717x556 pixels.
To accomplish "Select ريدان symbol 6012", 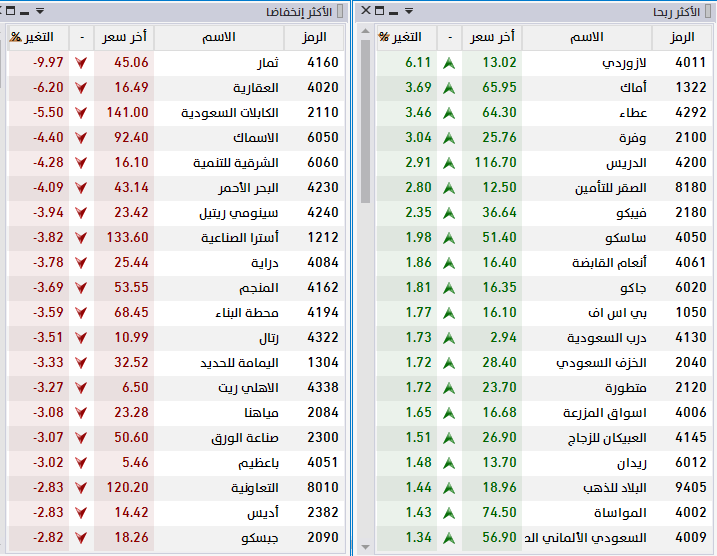I will pos(691,463).
